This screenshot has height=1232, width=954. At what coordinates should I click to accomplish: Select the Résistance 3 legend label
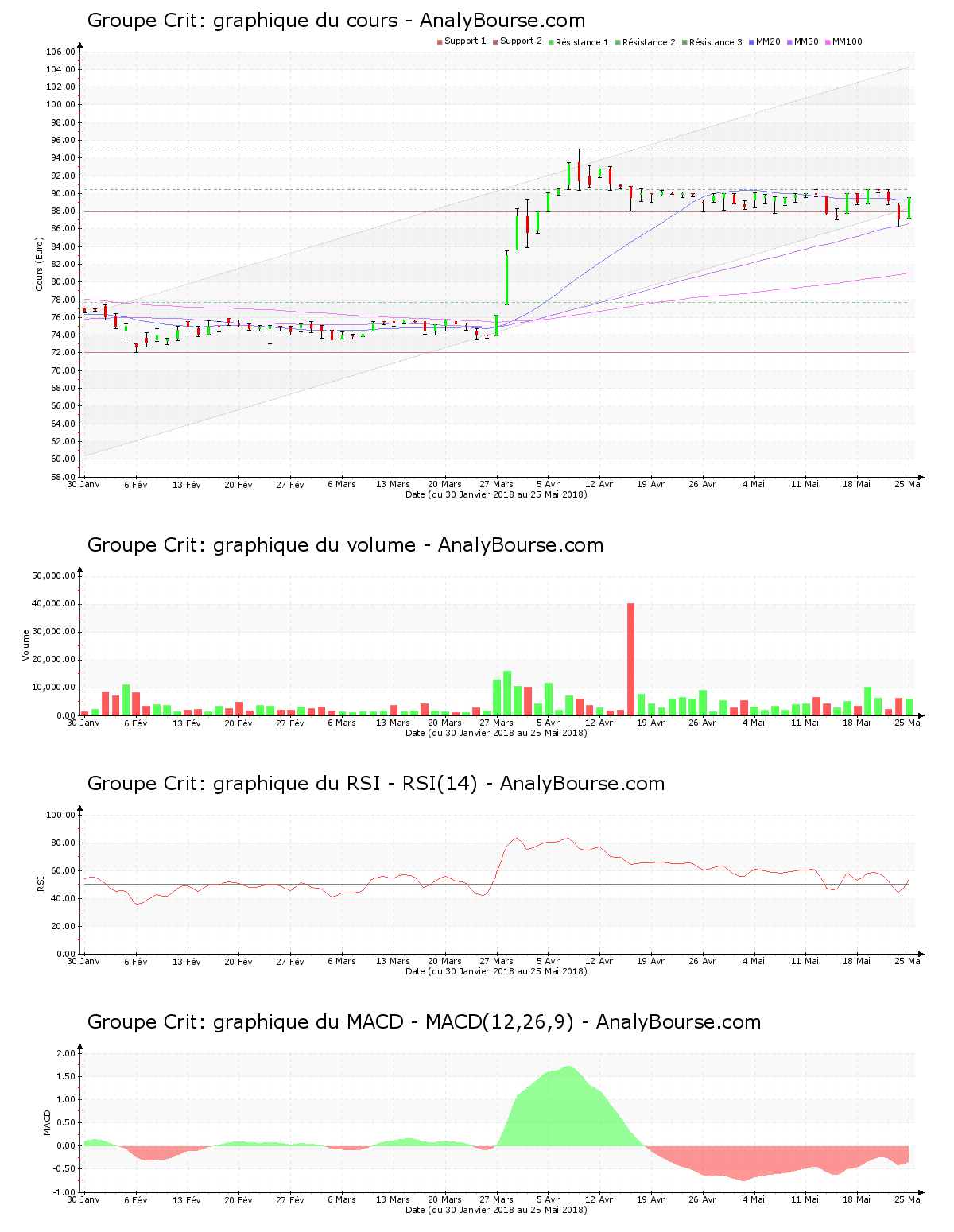tap(715, 42)
